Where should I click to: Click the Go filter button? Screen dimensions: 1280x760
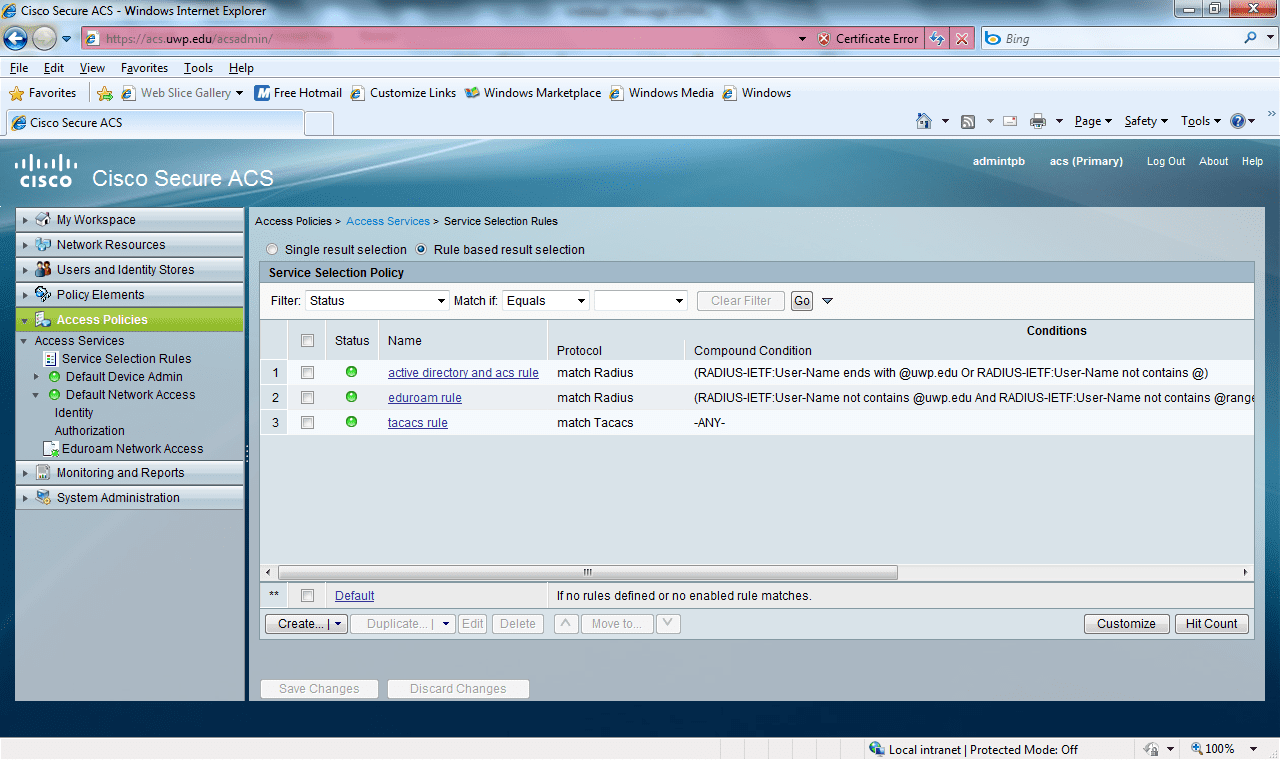[x=801, y=301]
